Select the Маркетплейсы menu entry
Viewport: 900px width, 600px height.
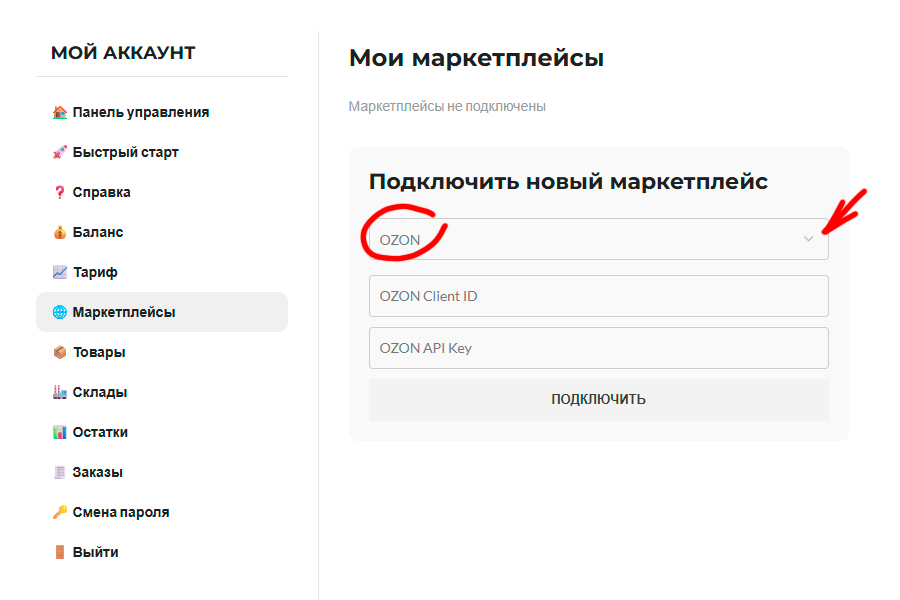[x=162, y=312]
